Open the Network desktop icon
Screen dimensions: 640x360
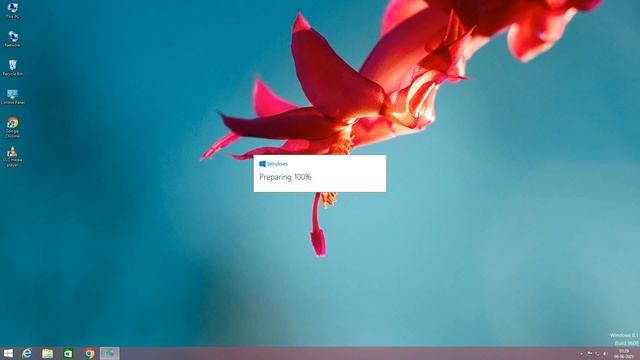click(x=13, y=39)
